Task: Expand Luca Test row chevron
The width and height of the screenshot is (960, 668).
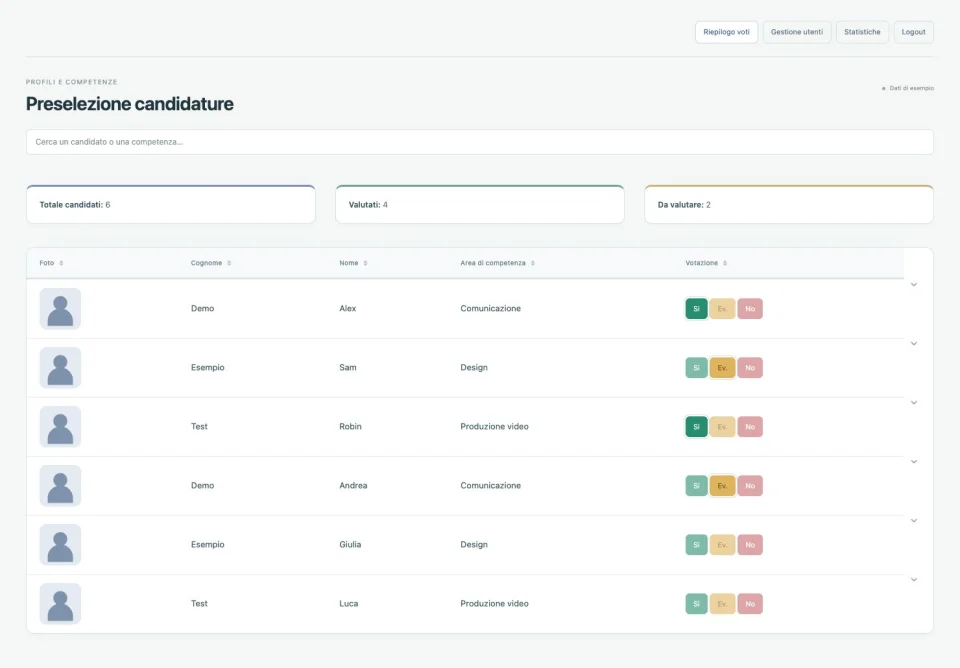Action: tap(913, 580)
